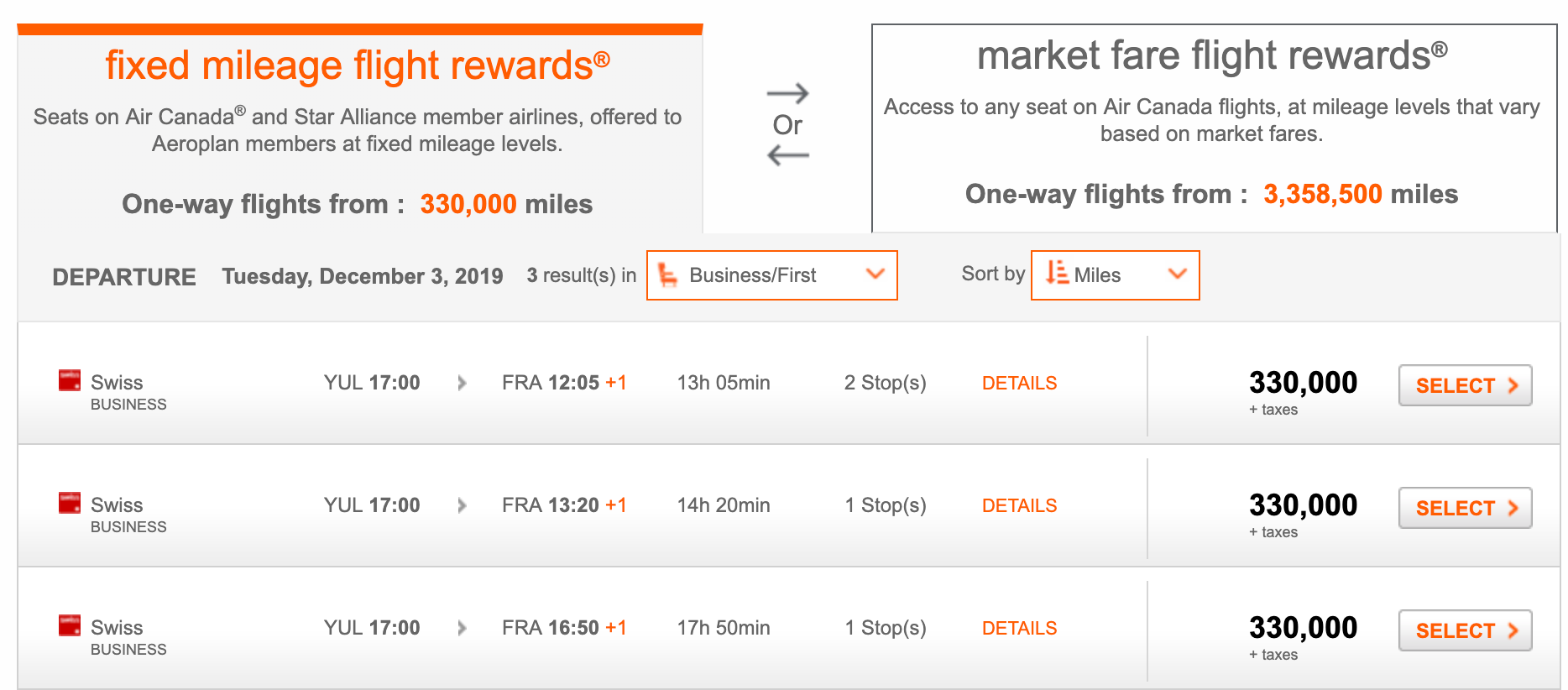Open the Business/First cabin dropdown
The width and height of the screenshot is (1568, 690).
(771, 275)
